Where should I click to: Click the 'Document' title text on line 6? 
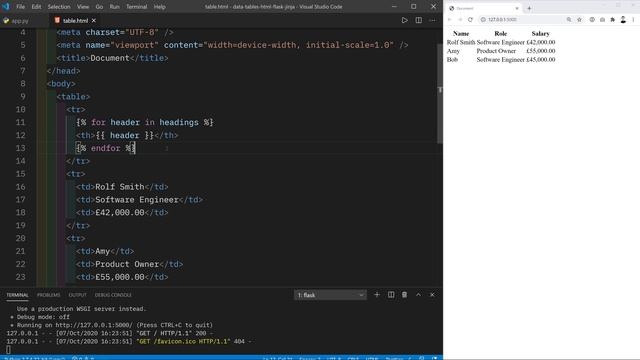(x=110, y=58)
